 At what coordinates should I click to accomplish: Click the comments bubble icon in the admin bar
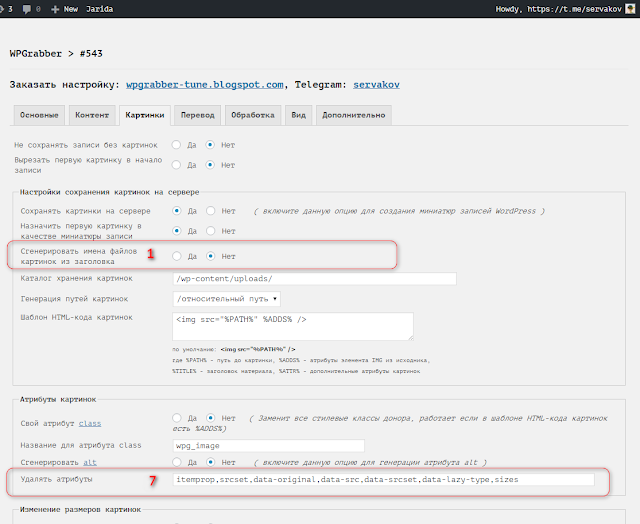27,9
